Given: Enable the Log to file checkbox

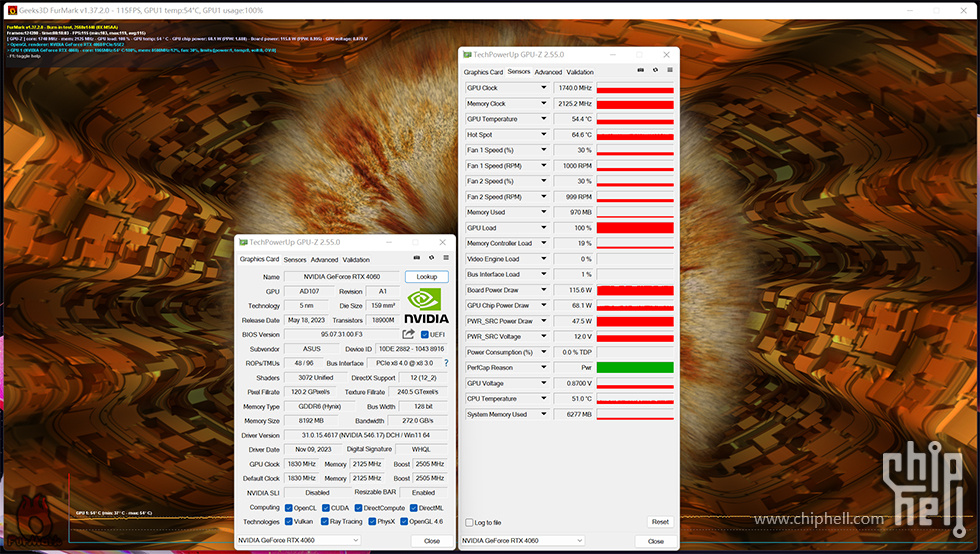Looking at the screenshot, I should pos(469,523).
